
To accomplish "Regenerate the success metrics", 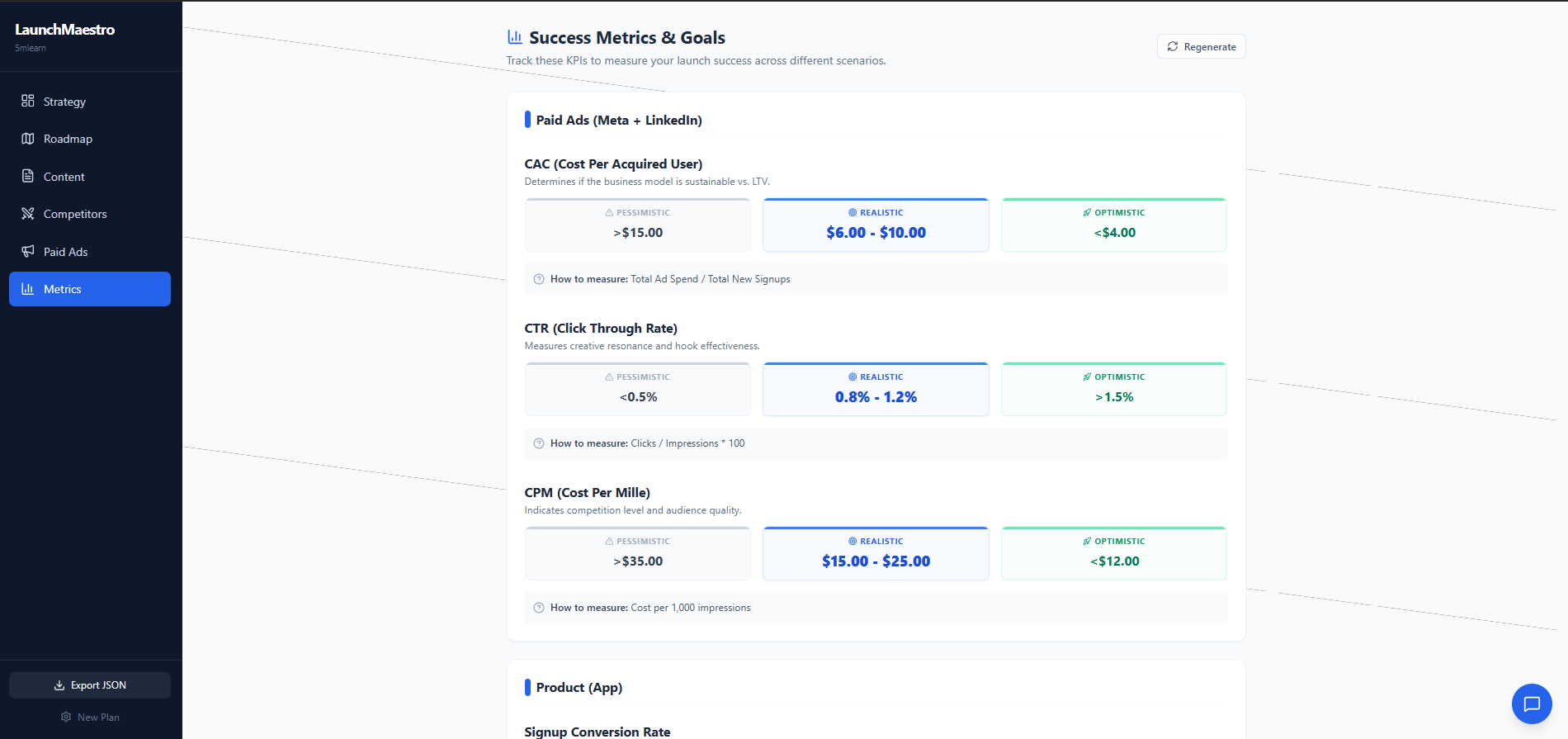I will [1201, 47].
